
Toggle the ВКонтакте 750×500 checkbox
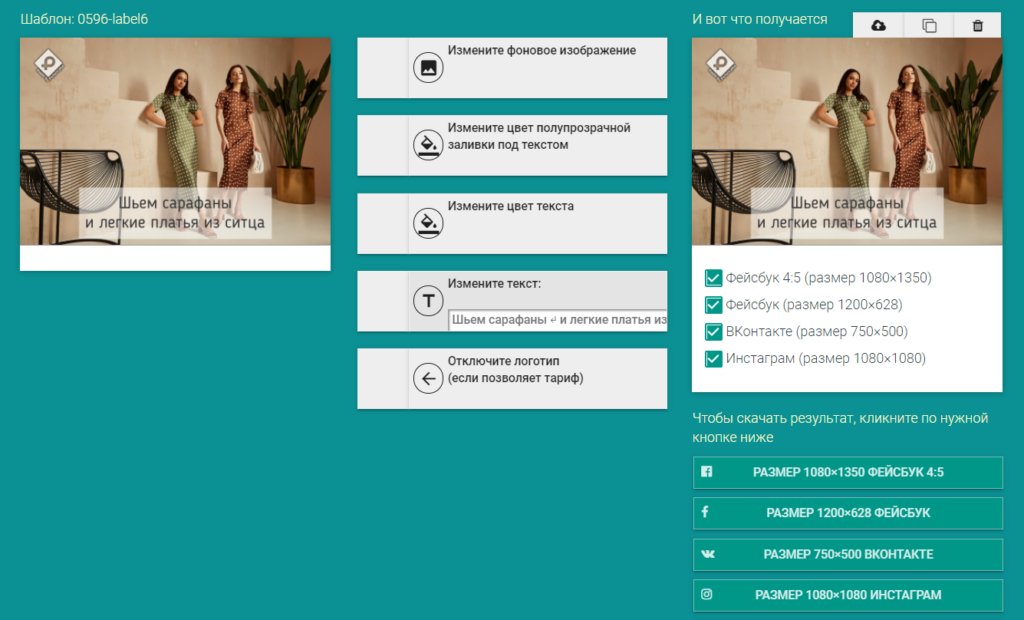pos(714,332)
